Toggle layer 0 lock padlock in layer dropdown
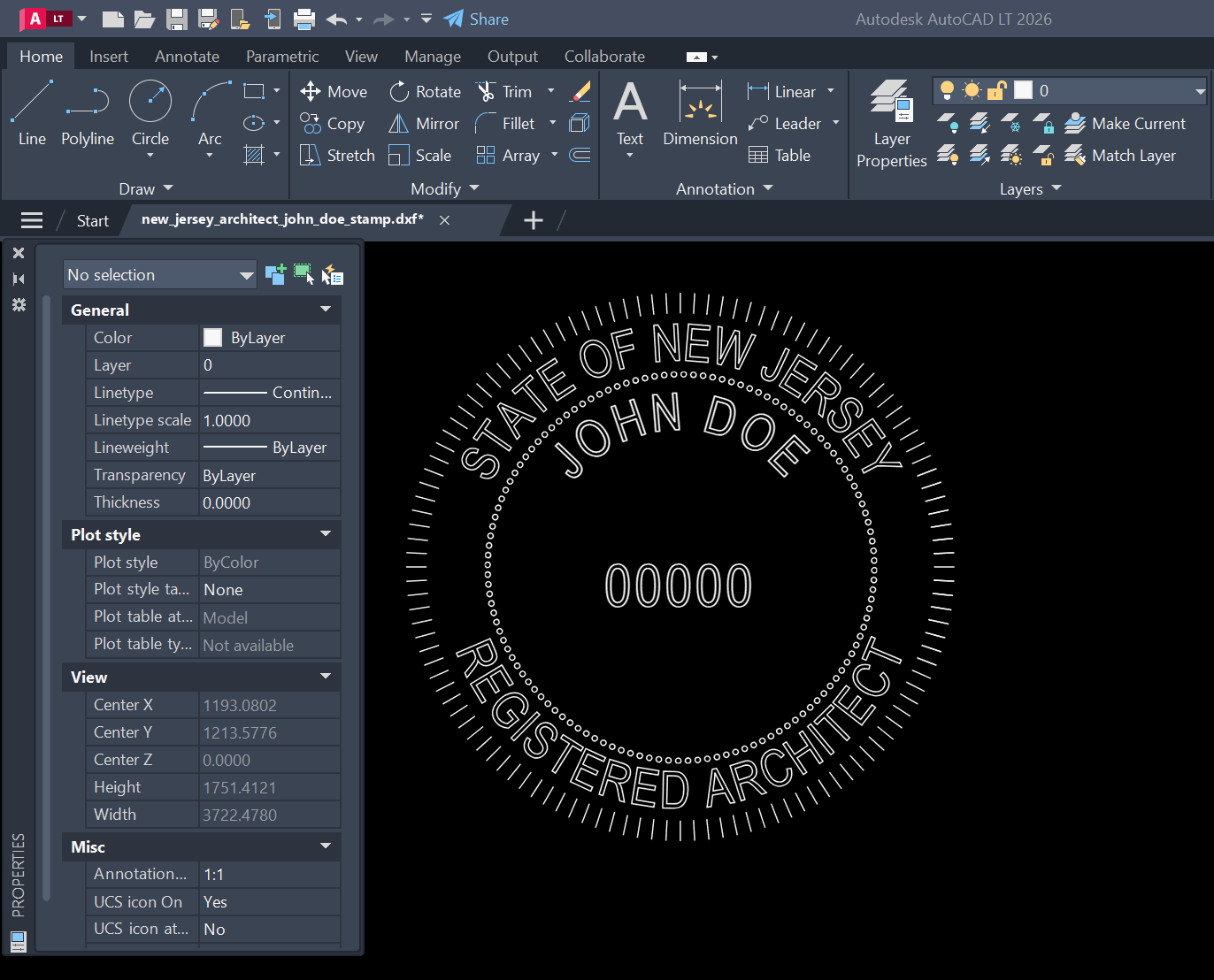The height and width of the screenshot is (980, 1214). [997, 90]
